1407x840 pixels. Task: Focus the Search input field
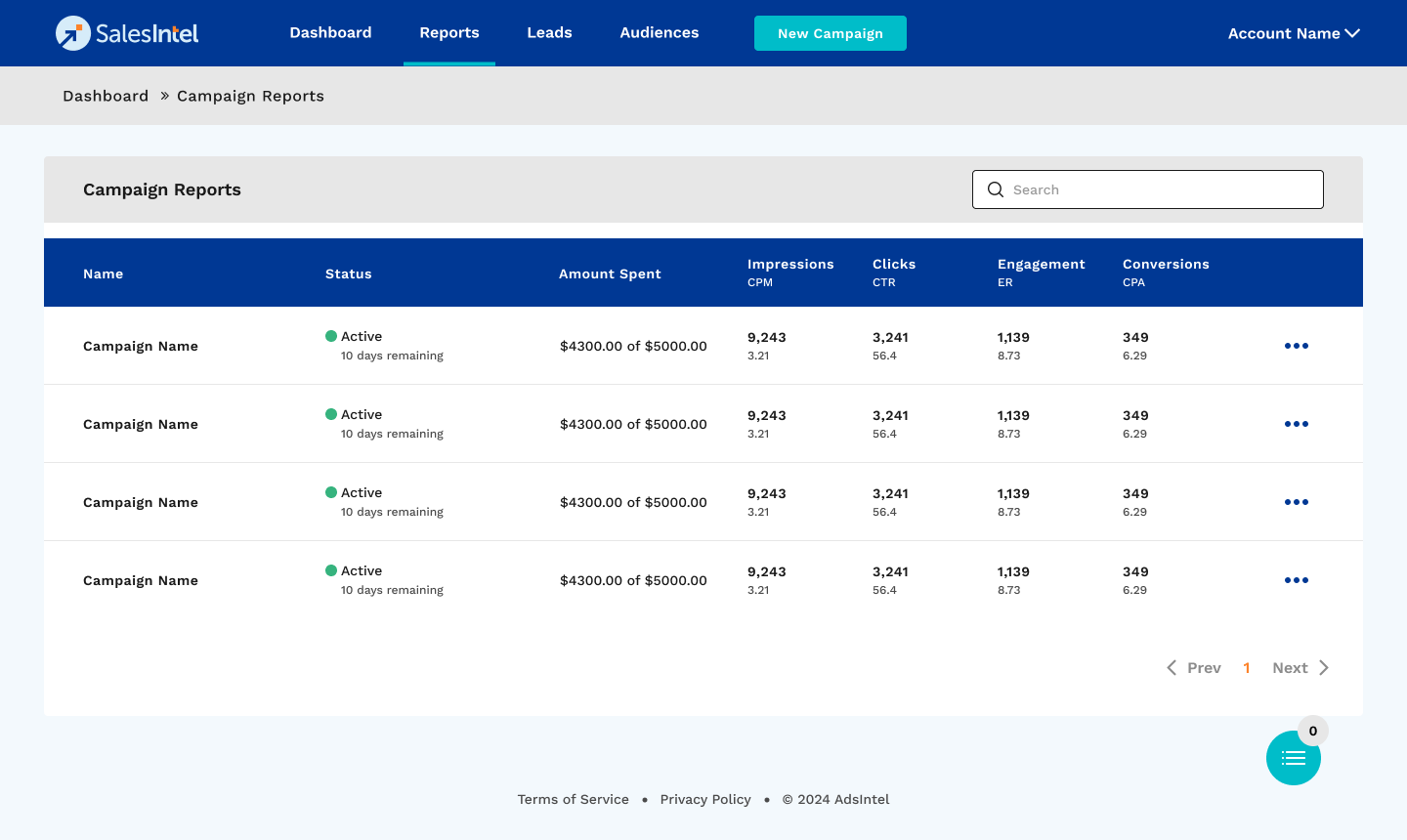click(1163, 189)
